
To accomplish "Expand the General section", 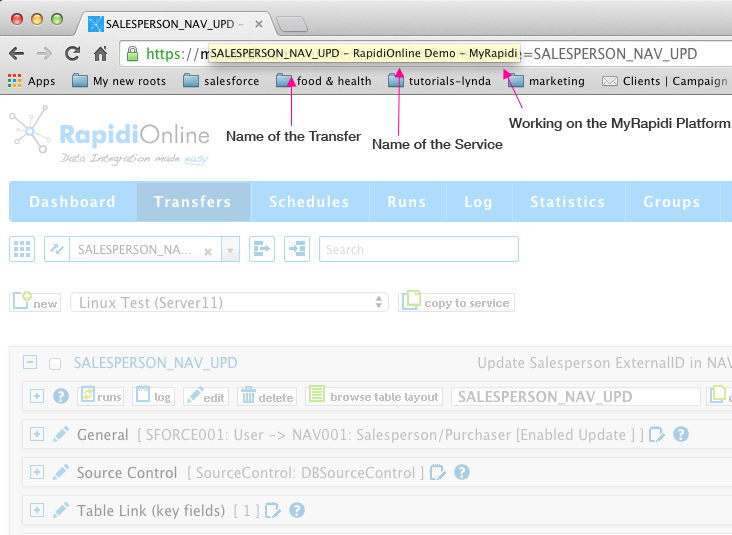I will (37, 434).
